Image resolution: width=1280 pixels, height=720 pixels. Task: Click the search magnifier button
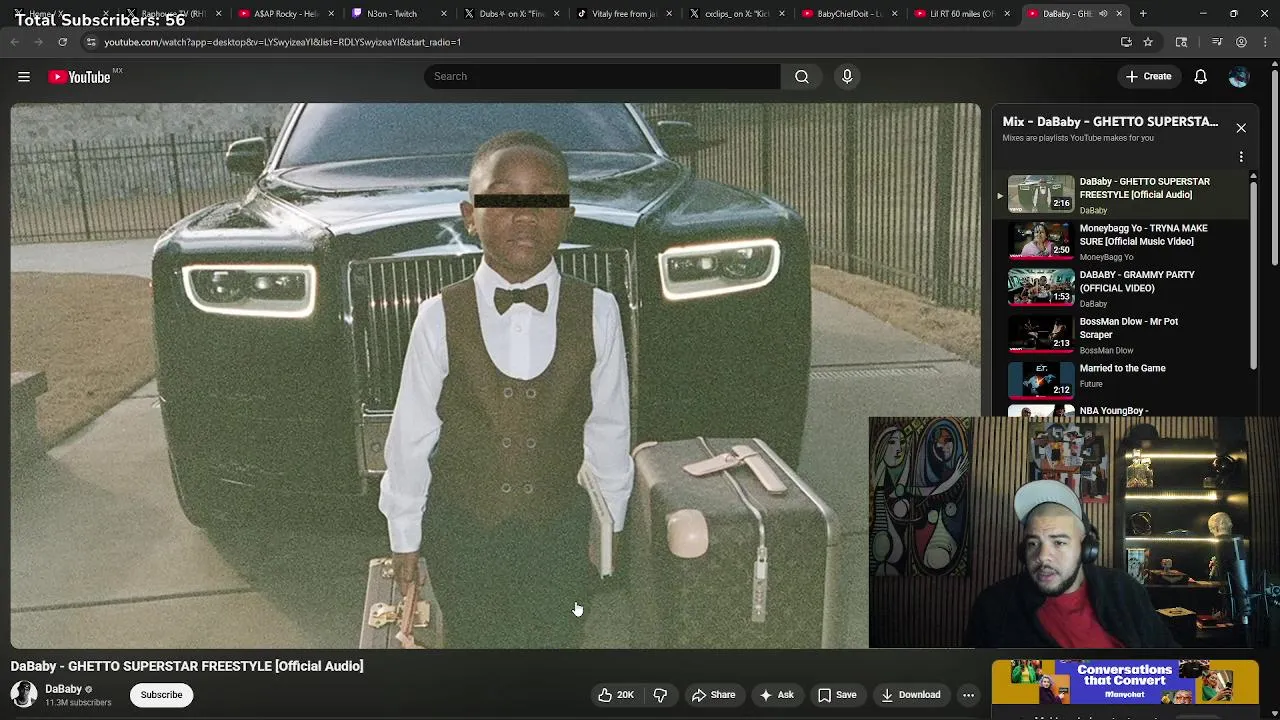802,76
